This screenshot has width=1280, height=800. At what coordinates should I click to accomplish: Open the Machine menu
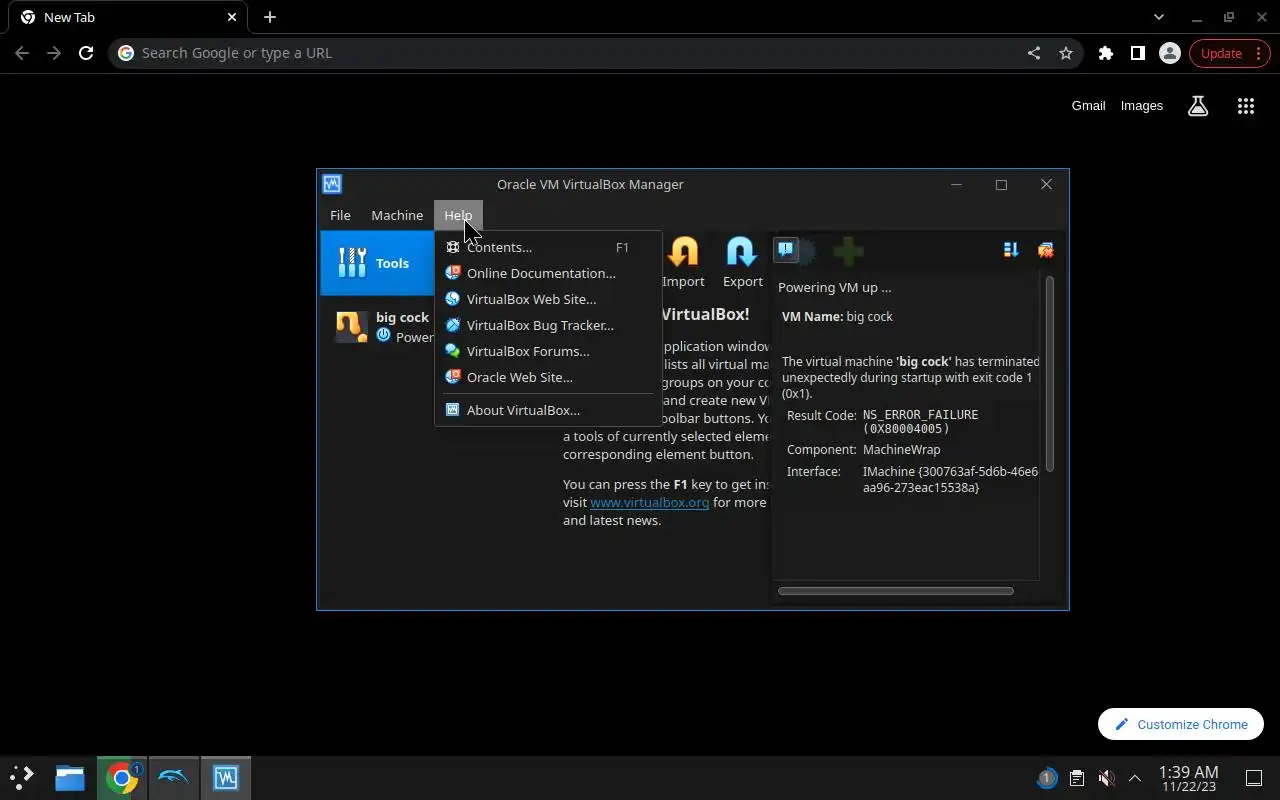pos(397,215)
